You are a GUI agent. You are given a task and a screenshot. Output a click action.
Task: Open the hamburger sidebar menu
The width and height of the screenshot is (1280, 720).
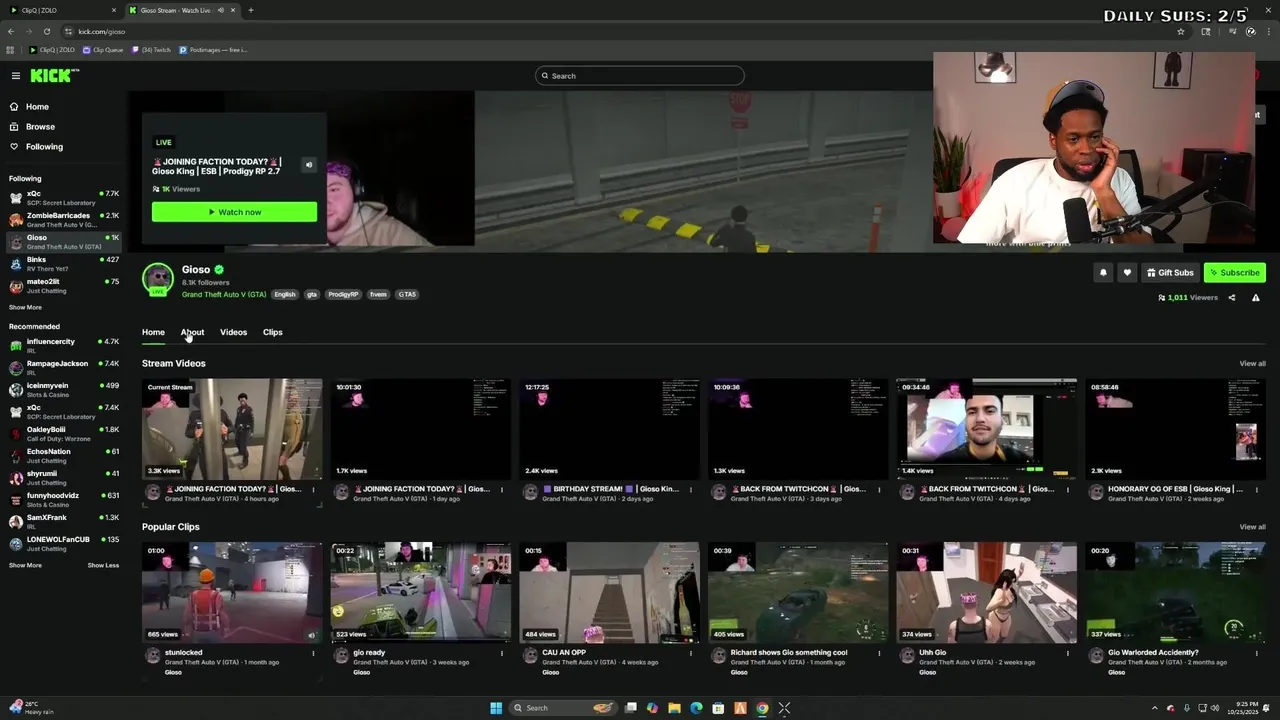coord(16,76)
